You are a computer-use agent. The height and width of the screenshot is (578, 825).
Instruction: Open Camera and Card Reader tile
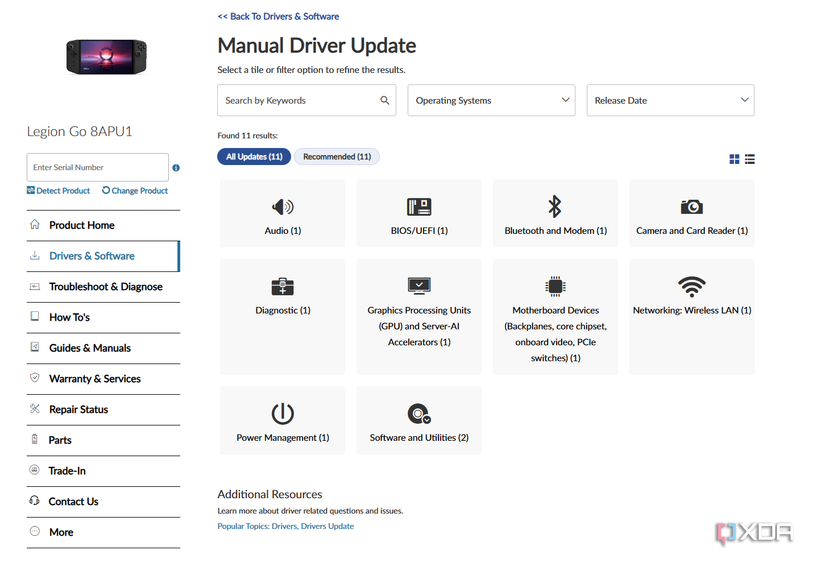point(692,214)
